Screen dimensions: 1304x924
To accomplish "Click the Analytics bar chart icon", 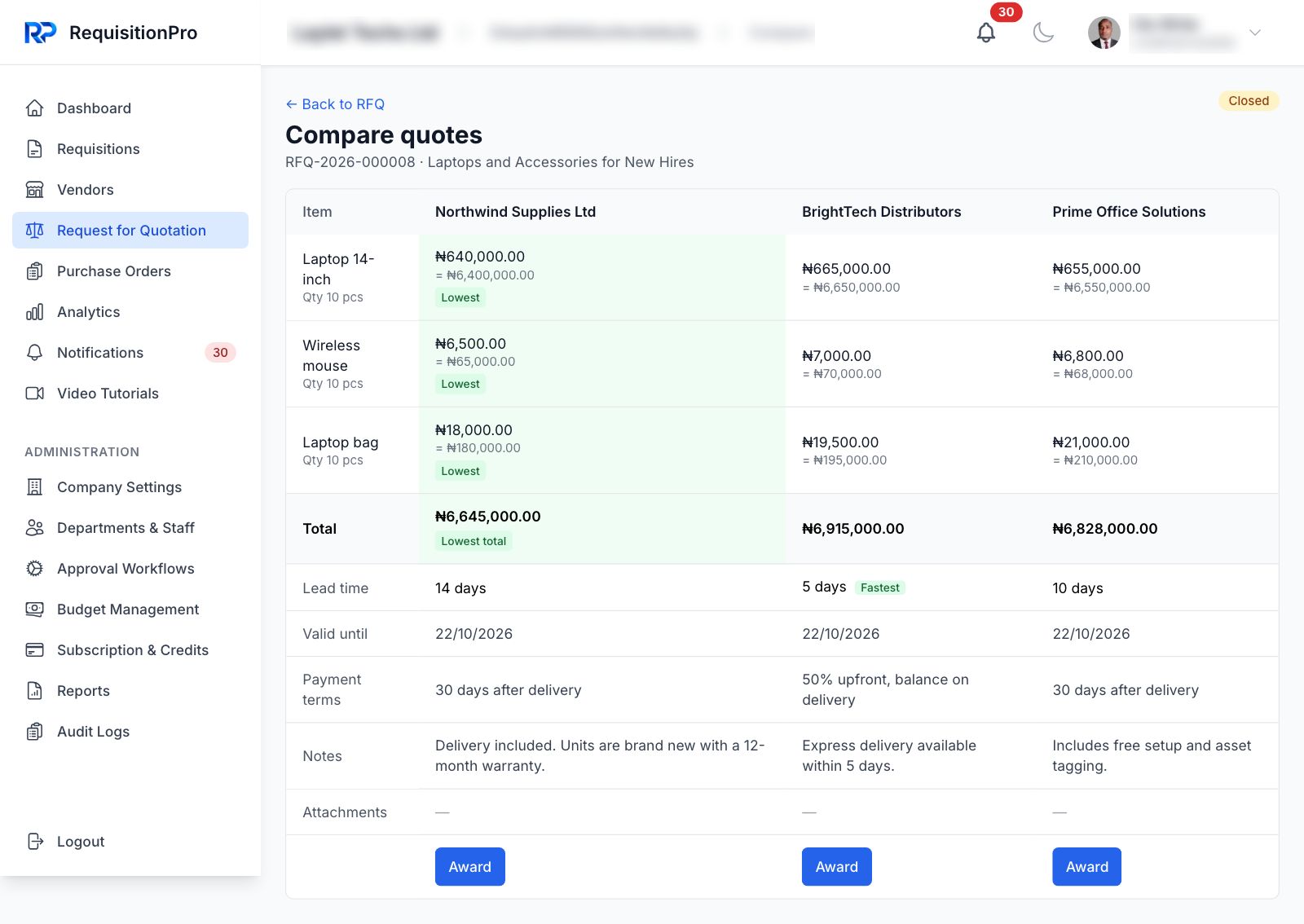I will tap(34, 312).
